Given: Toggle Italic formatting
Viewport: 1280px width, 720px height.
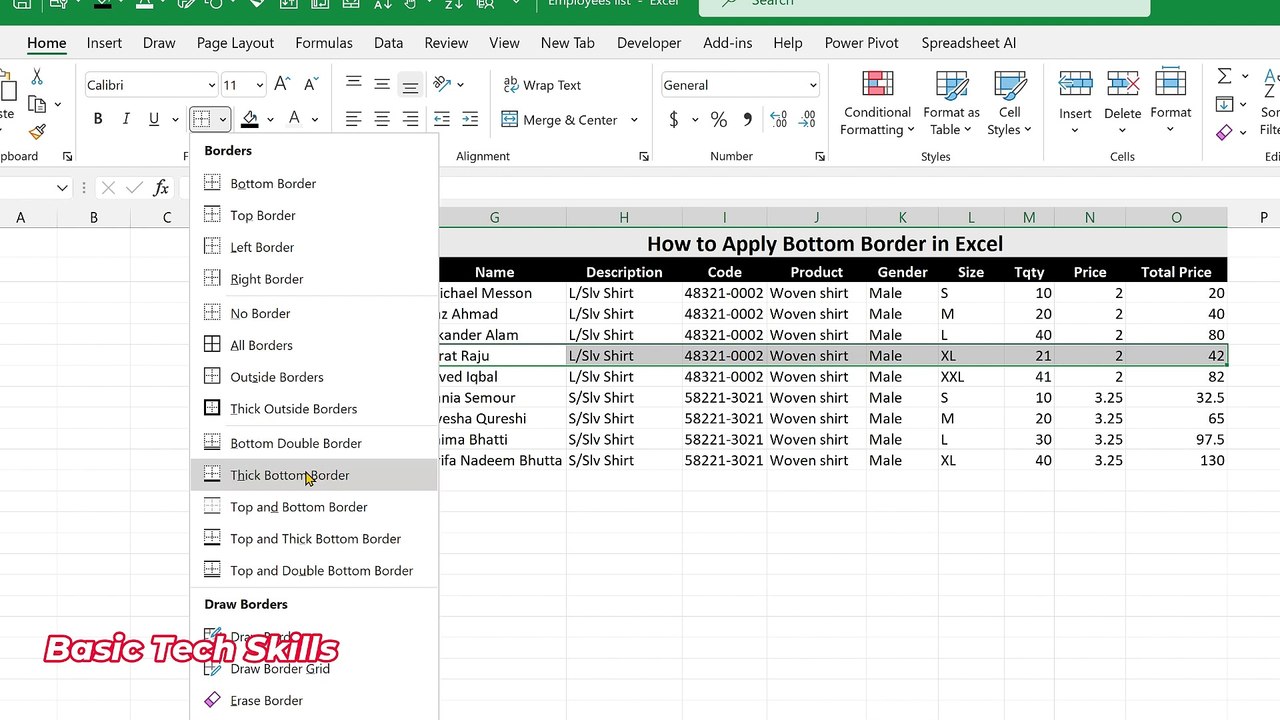Looking at the screenshot, I should tap(126, 119).
